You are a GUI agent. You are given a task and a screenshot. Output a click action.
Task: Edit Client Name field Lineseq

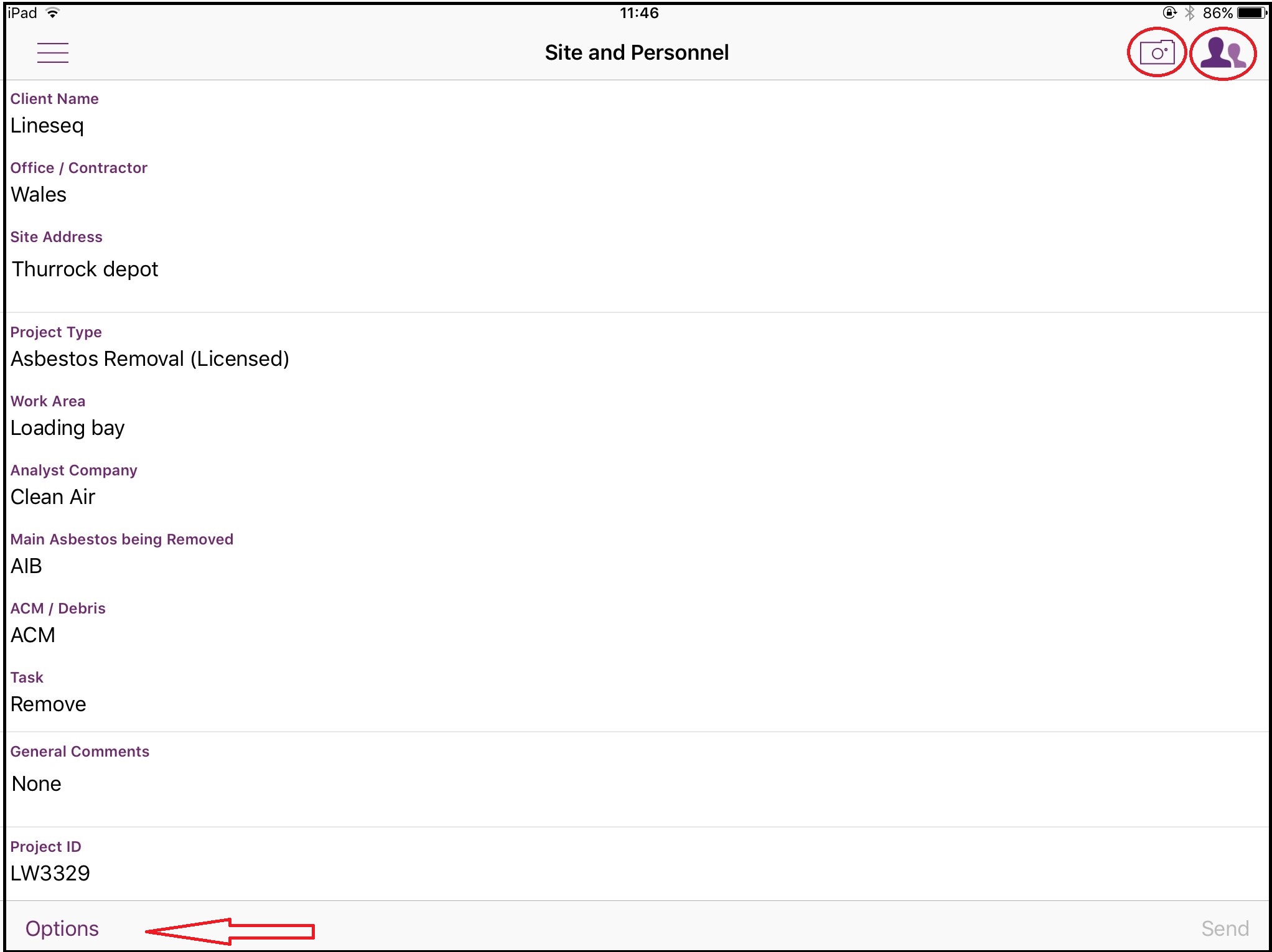(47, 126)
